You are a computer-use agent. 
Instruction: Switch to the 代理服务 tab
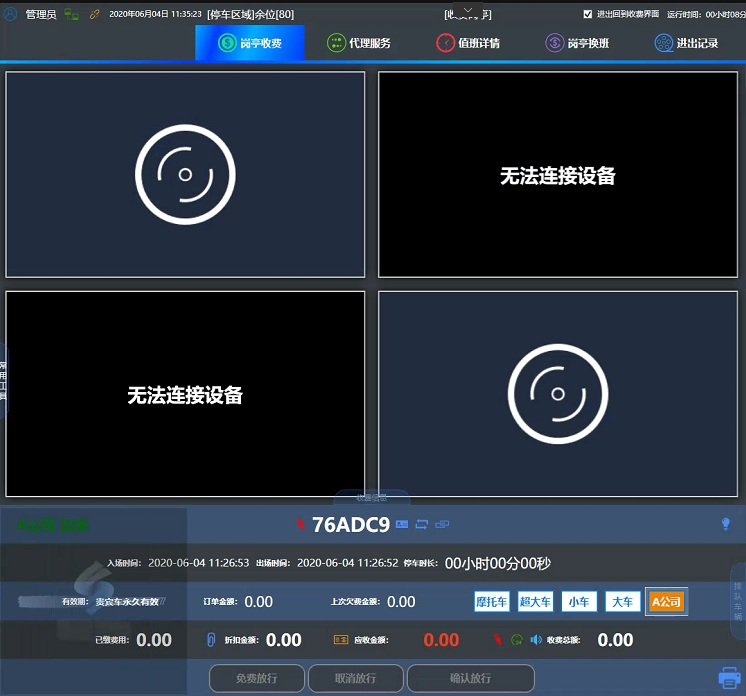click(x=359, y=43)
